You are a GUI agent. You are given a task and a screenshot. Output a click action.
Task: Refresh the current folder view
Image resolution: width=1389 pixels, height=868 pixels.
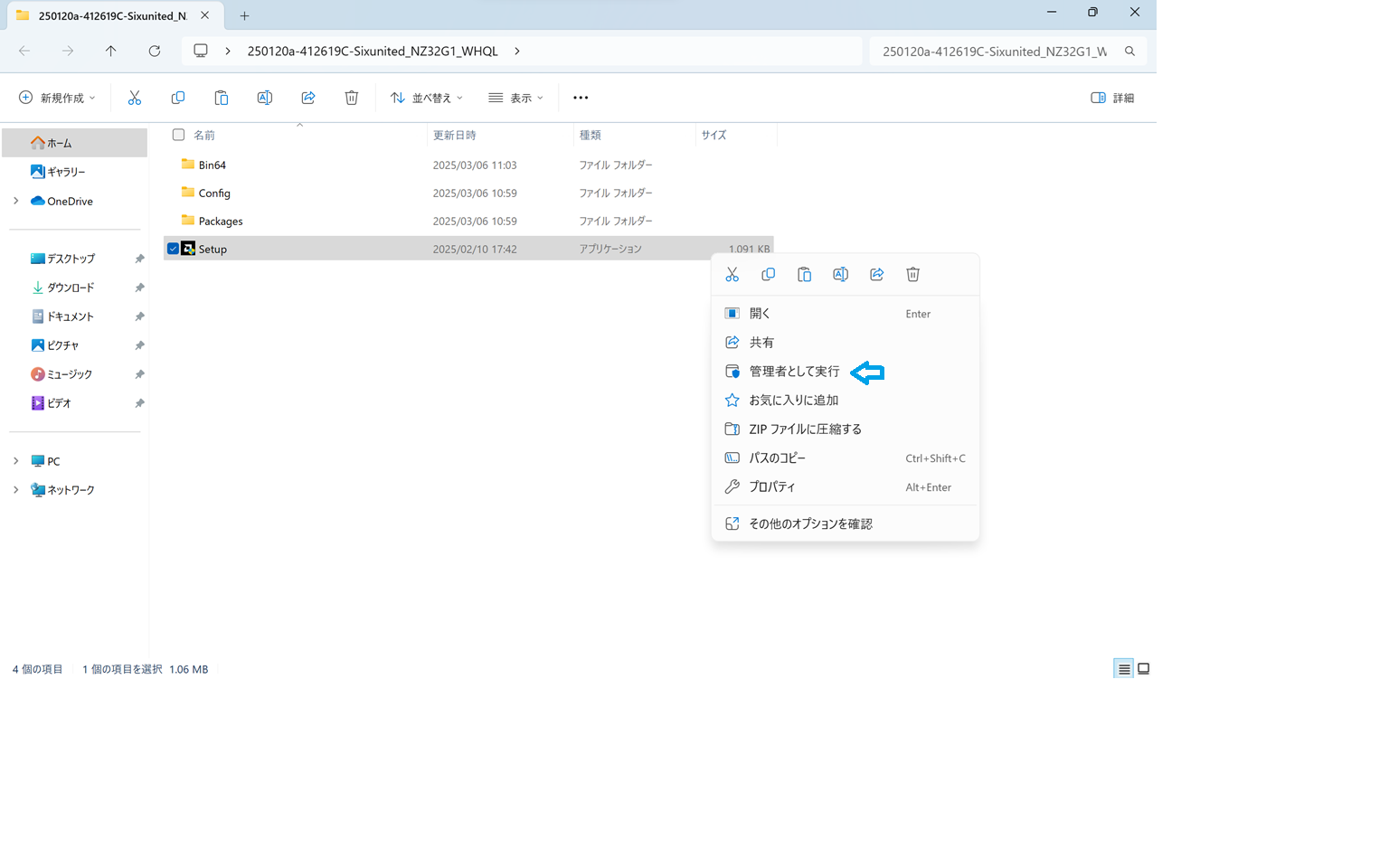point(155,52)
